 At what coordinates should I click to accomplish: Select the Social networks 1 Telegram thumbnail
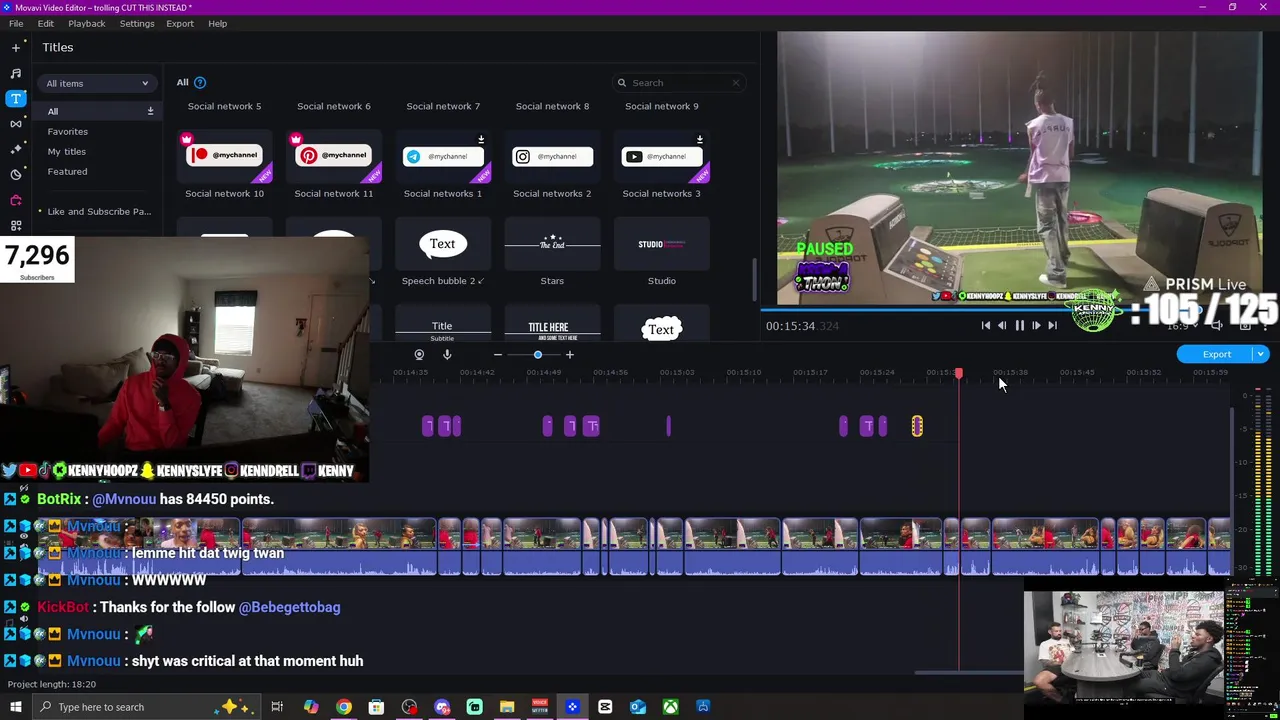[x=443, y=156]
